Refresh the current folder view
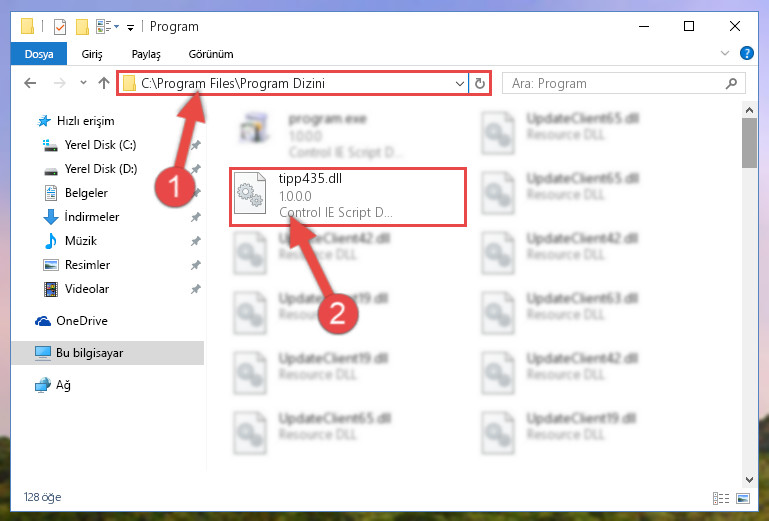769x521 pixels. point(480,83)
